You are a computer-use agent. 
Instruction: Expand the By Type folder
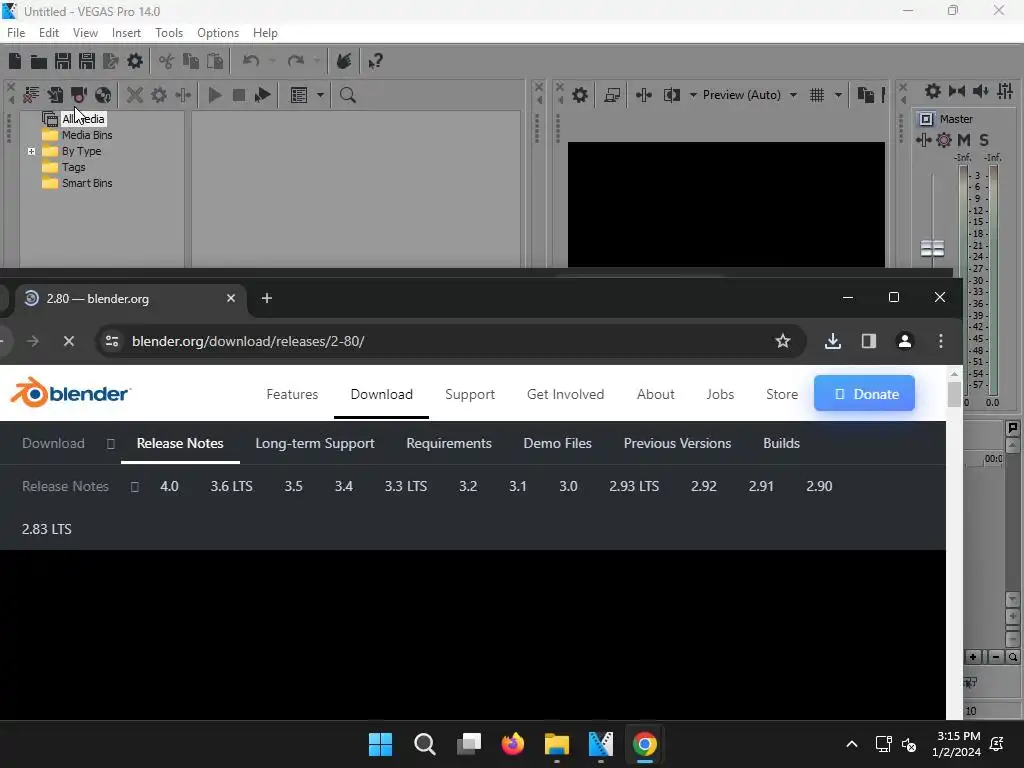click(x=31, y=151)
